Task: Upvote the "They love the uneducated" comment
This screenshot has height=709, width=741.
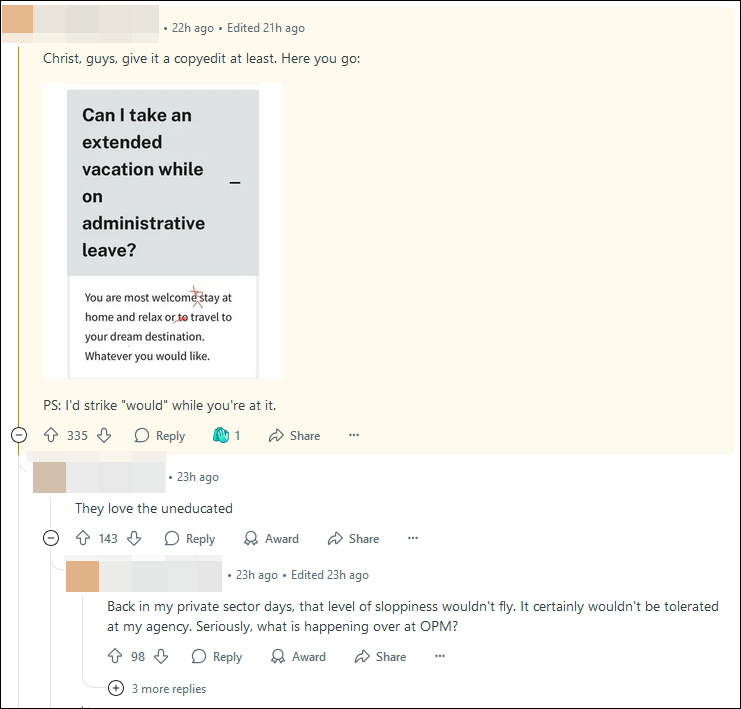Action: pyautogui.click(x=83, y=538)
